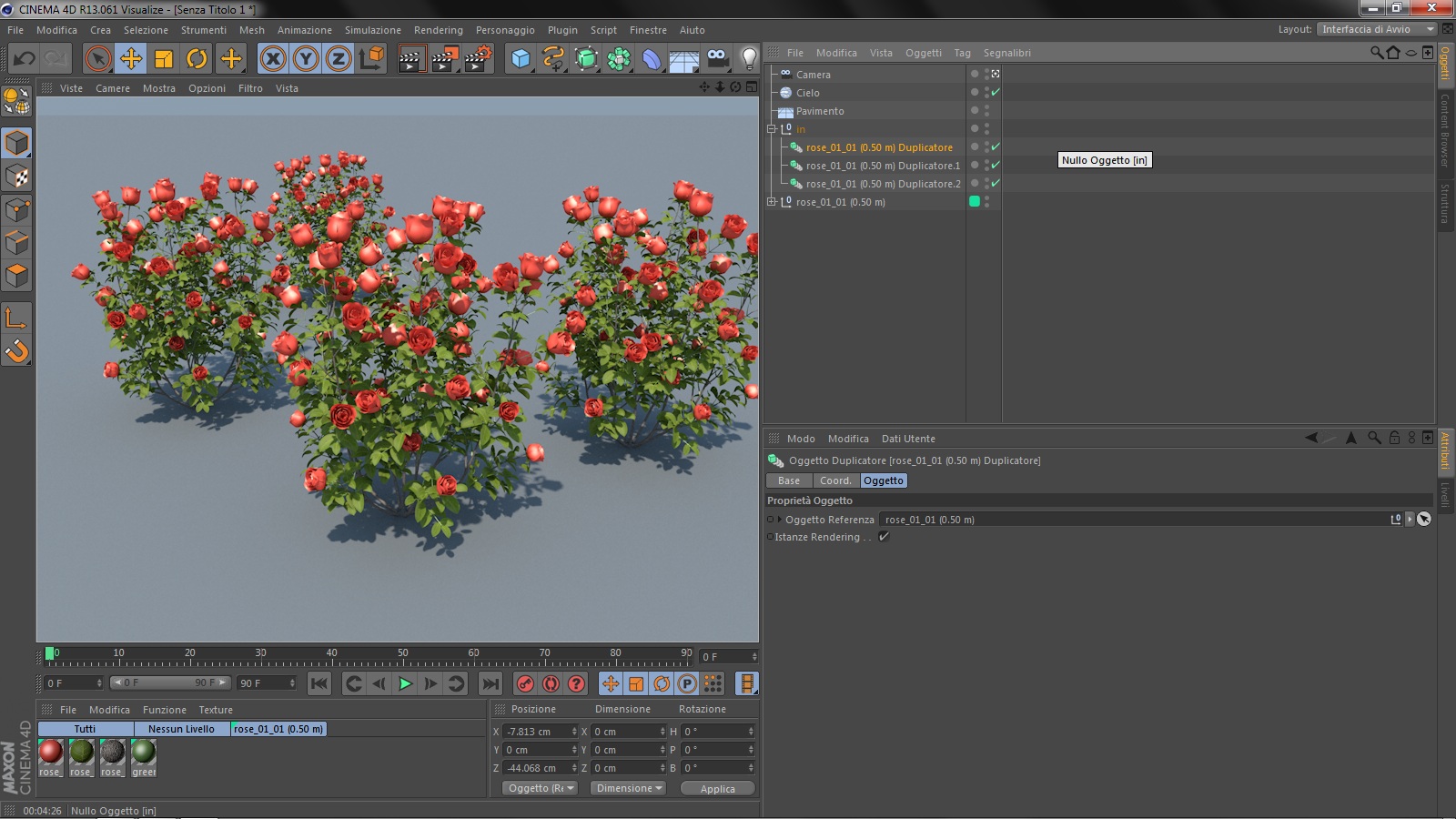Open the Dimensione dropdown in coordinates panel
The height and width of the screenshot is (819, 1456).
pyautogui.click(x=629, y=788)
